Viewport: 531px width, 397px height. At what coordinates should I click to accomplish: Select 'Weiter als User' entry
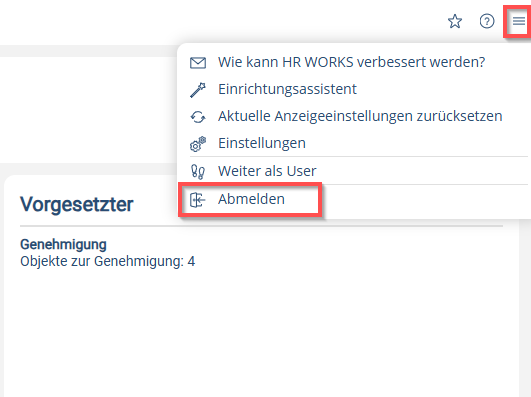267,171
